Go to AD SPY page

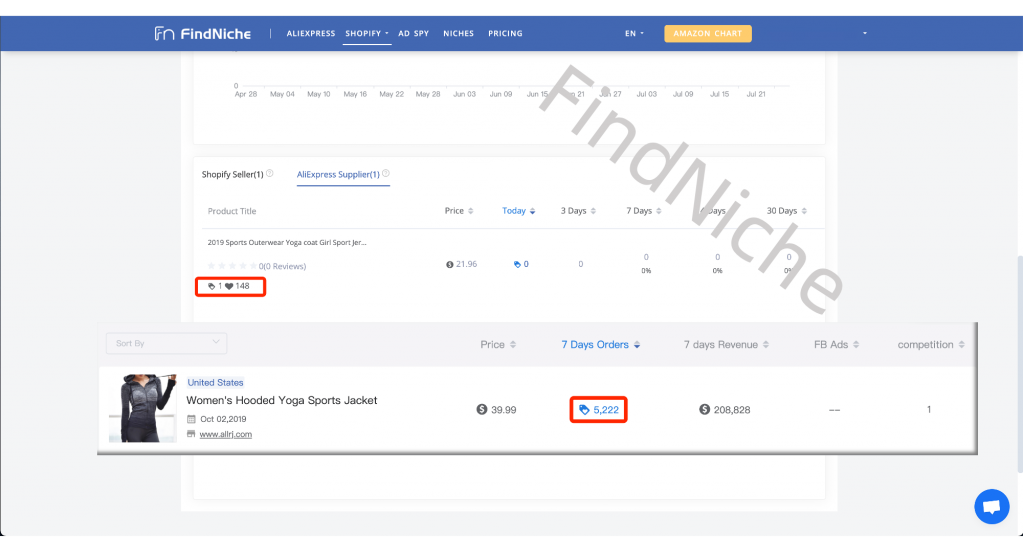413,33
